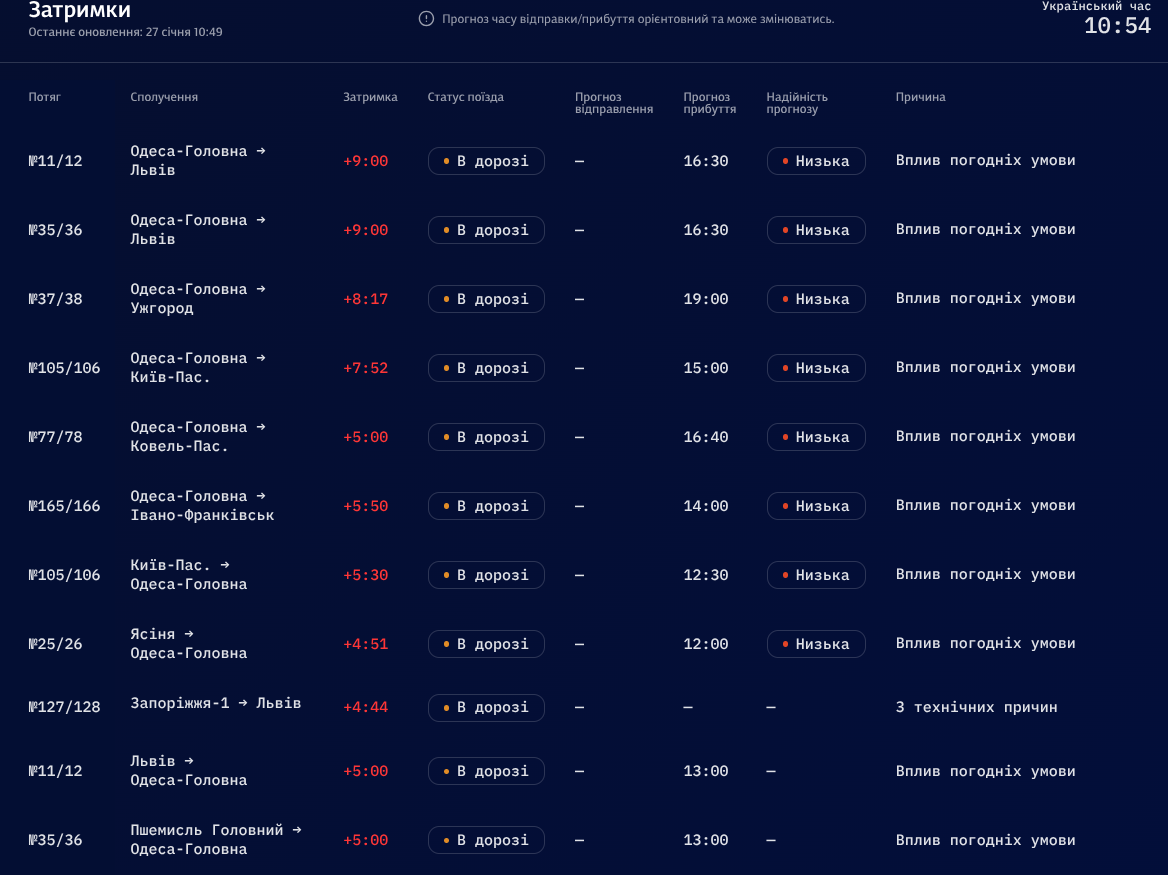Click the 'В дорозі' status for train №25/26
1168x875 pixels.
click(486, 644)
